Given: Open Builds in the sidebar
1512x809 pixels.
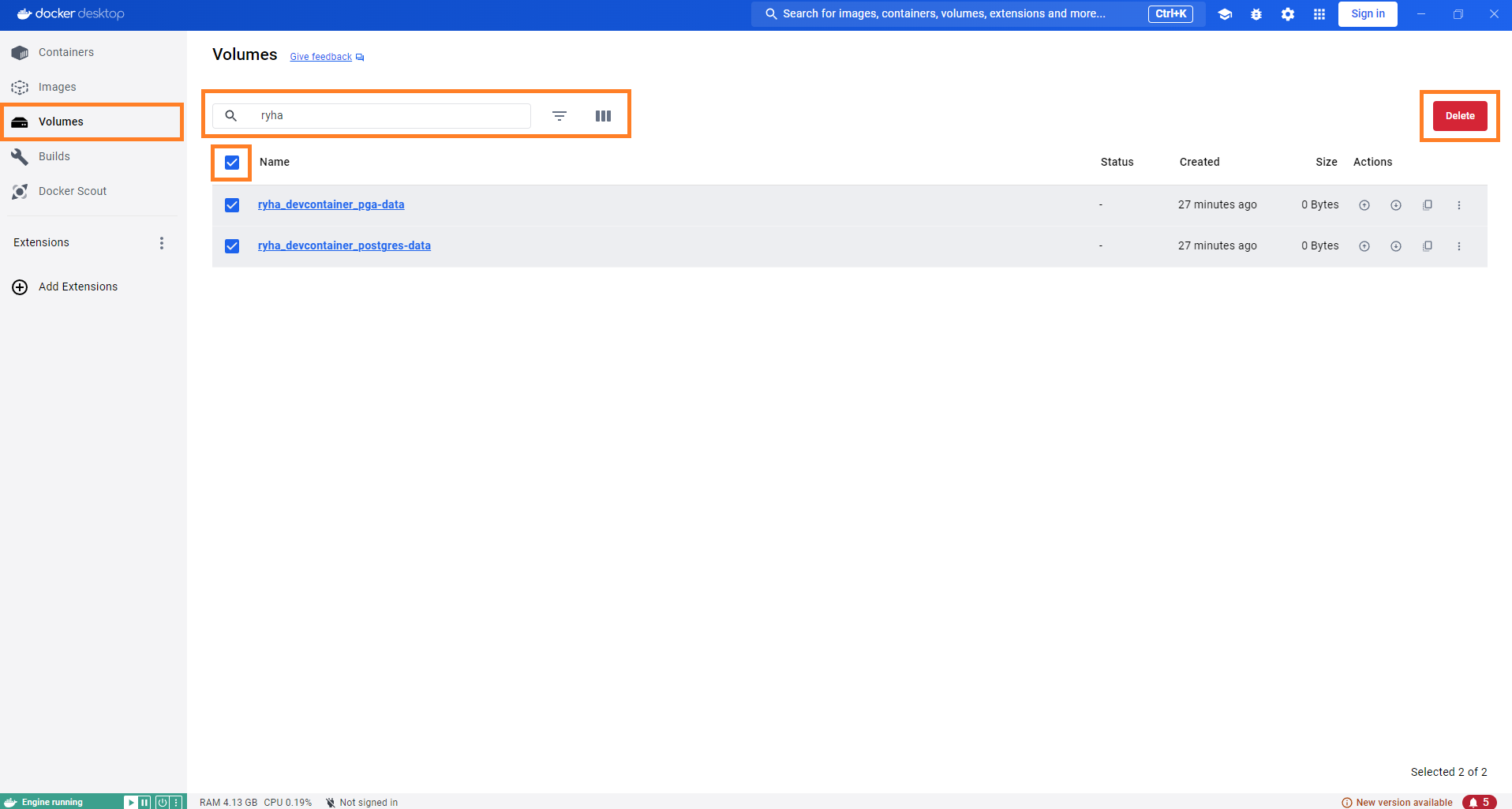Looking at the screenshot, I should pos(93,156).
